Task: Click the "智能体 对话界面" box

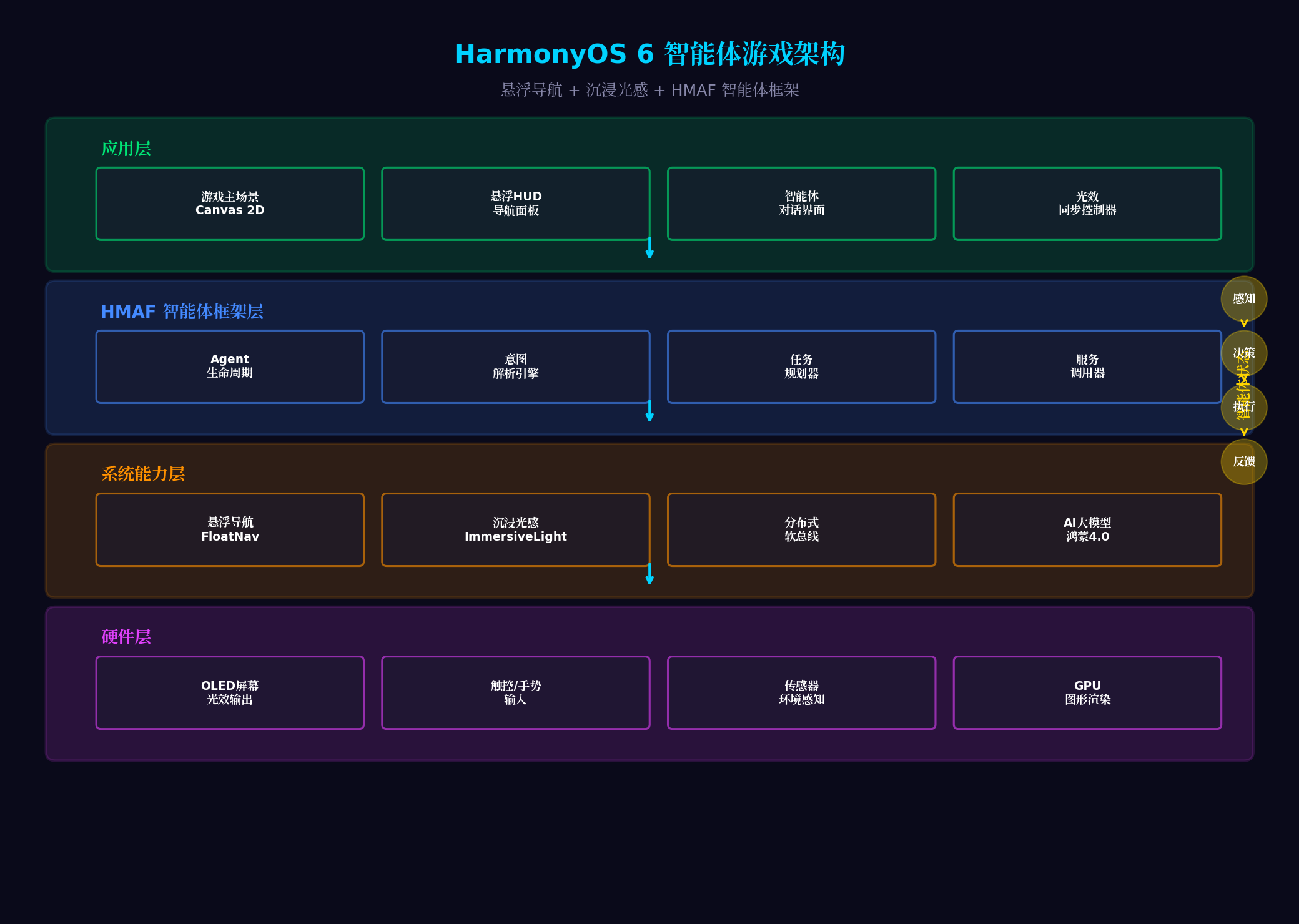Action: tap(802, 204)
